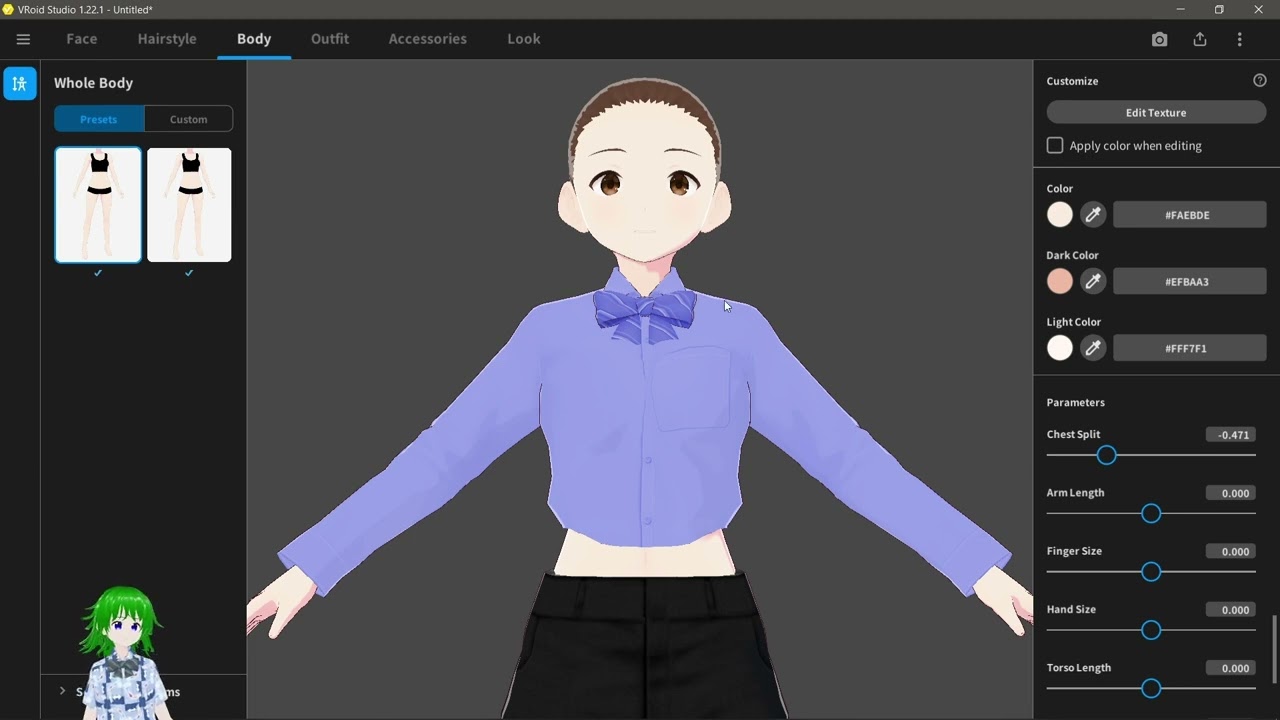The image size is (1280, 720).
Task: Click the Customize help question icon
Action: [x=1260, y=81]
